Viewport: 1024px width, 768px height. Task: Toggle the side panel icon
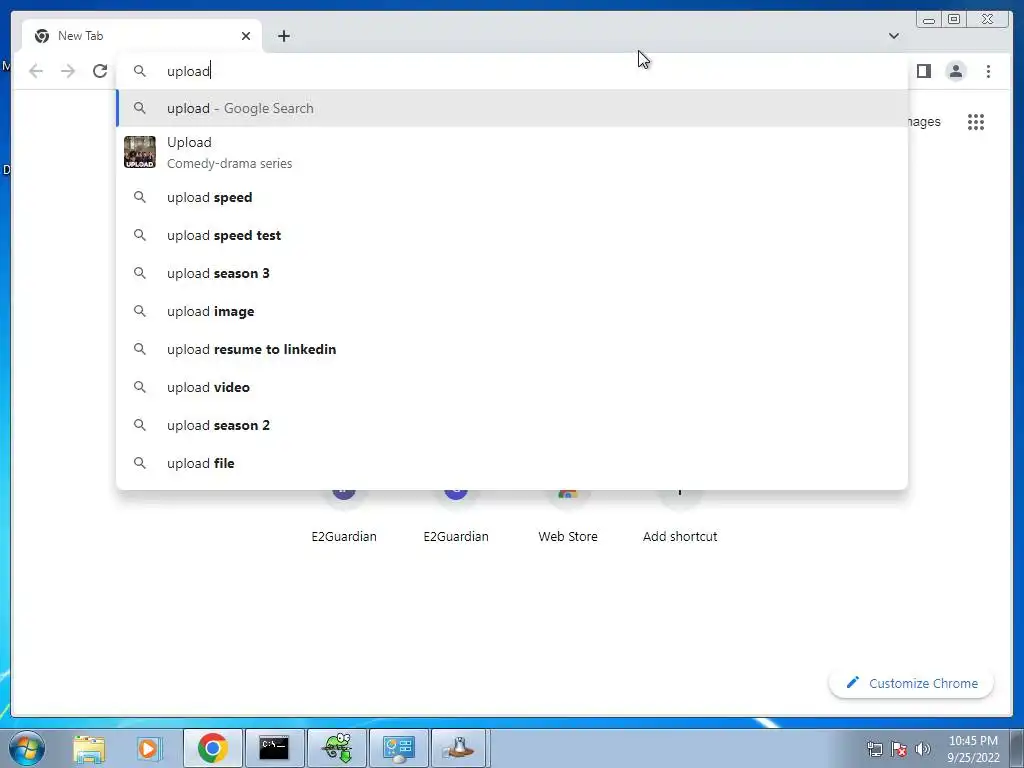pyautogui.click(x=923, y=71)
